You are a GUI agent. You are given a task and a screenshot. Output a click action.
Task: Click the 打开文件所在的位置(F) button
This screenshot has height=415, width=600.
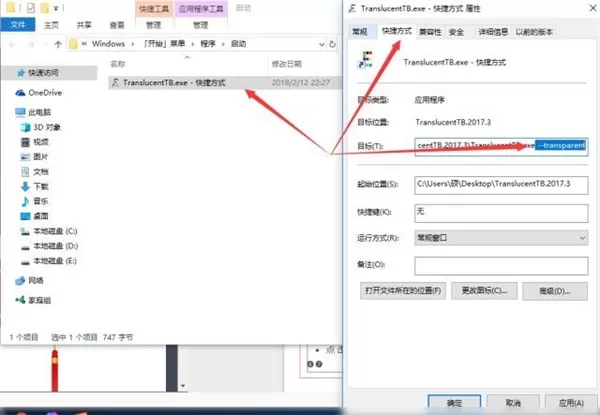(403, 291)
